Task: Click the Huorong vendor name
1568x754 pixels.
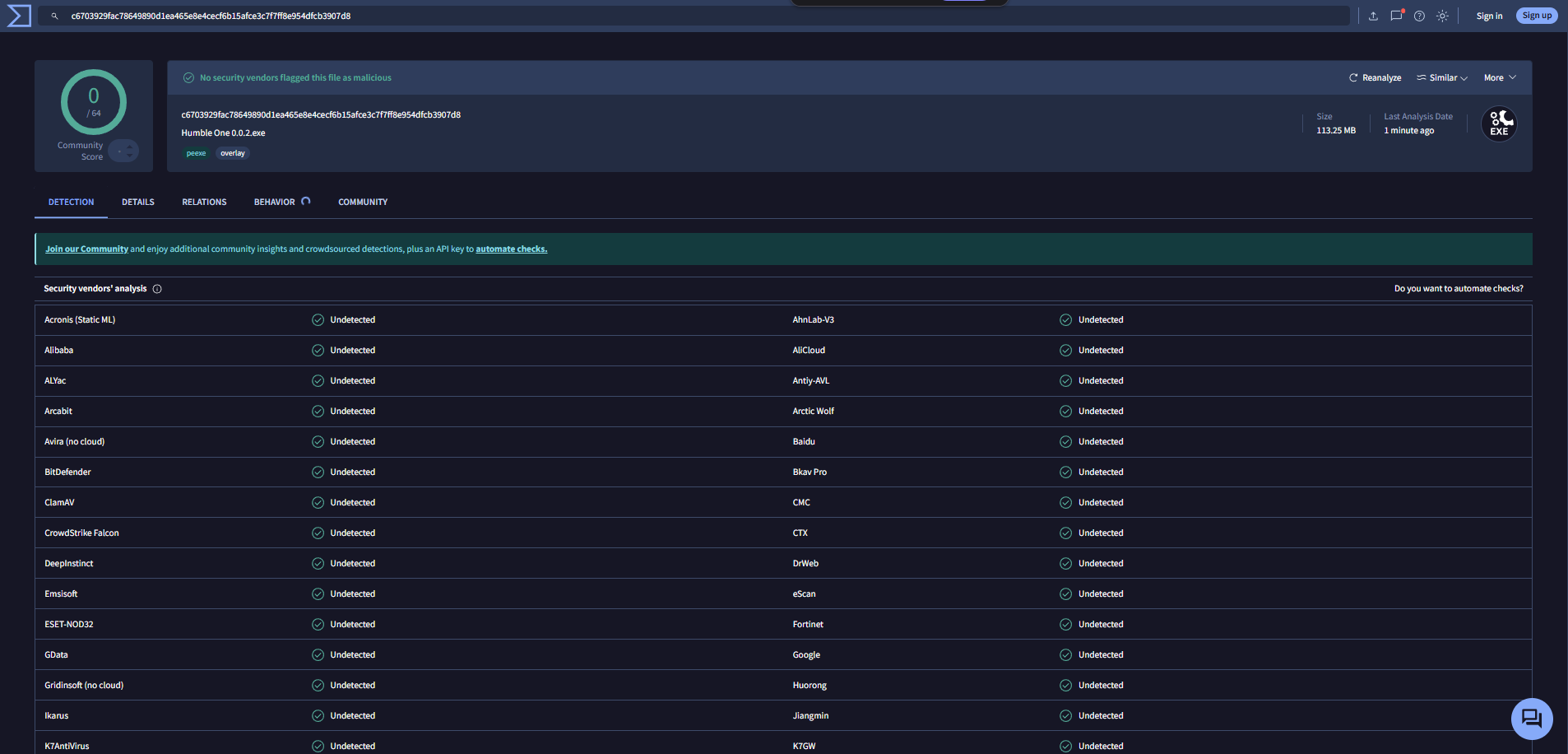Action: pyautogui.click(x=810, y=686)
